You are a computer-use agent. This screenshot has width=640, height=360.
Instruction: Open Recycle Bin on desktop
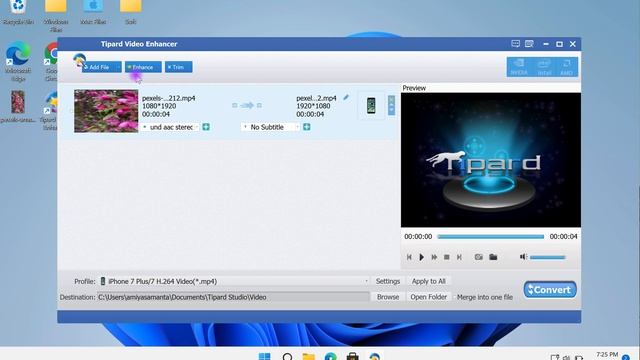tap(18, 12)
